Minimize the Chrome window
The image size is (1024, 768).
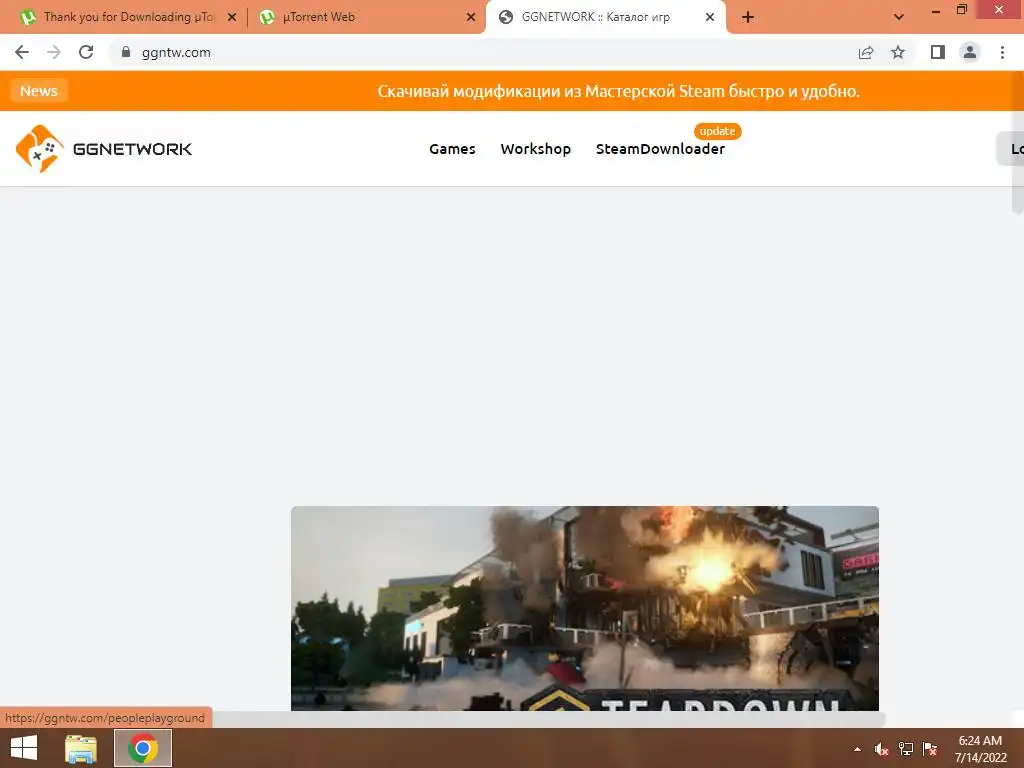point(936,11)
